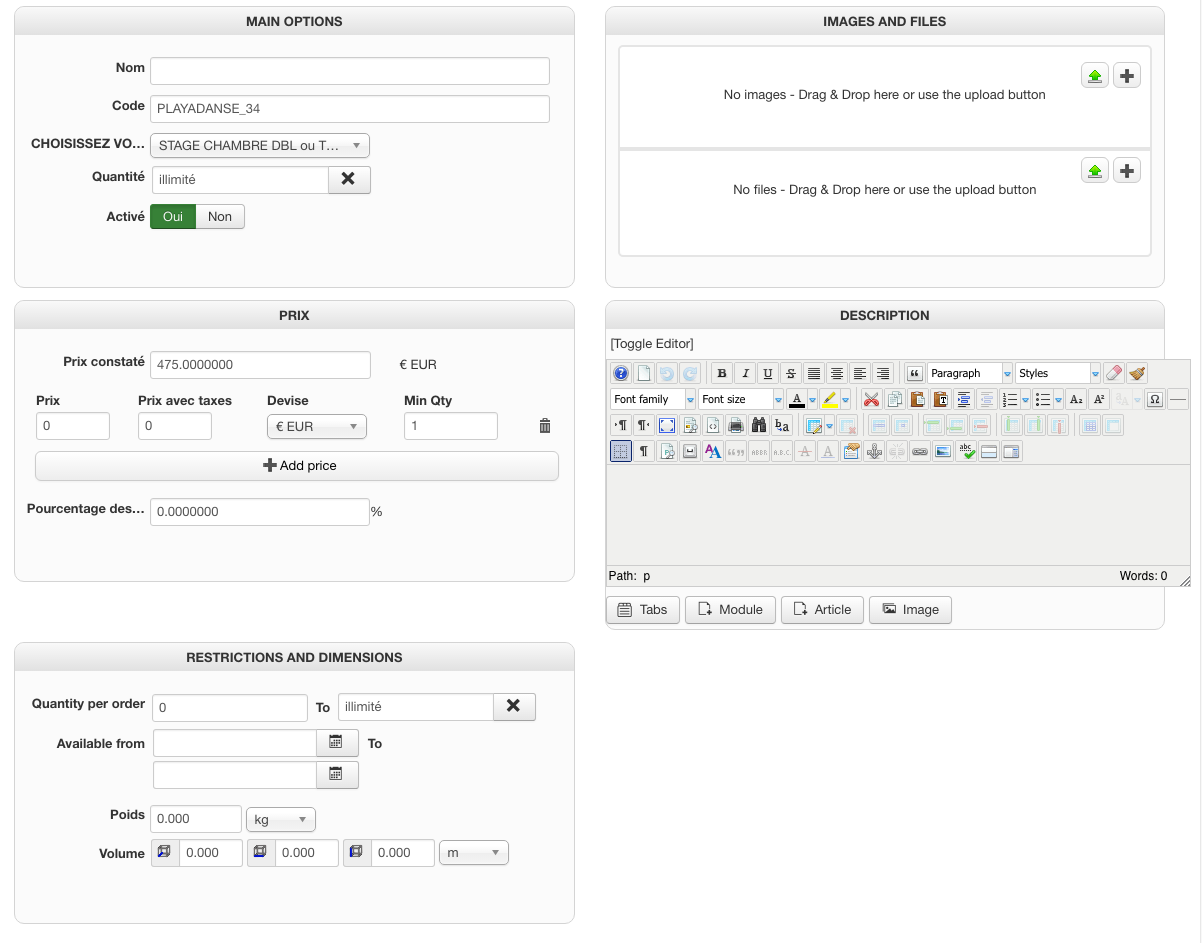Open Find with binoculars icon
The image size is (1202, 943).
click(x=759, y=425)
